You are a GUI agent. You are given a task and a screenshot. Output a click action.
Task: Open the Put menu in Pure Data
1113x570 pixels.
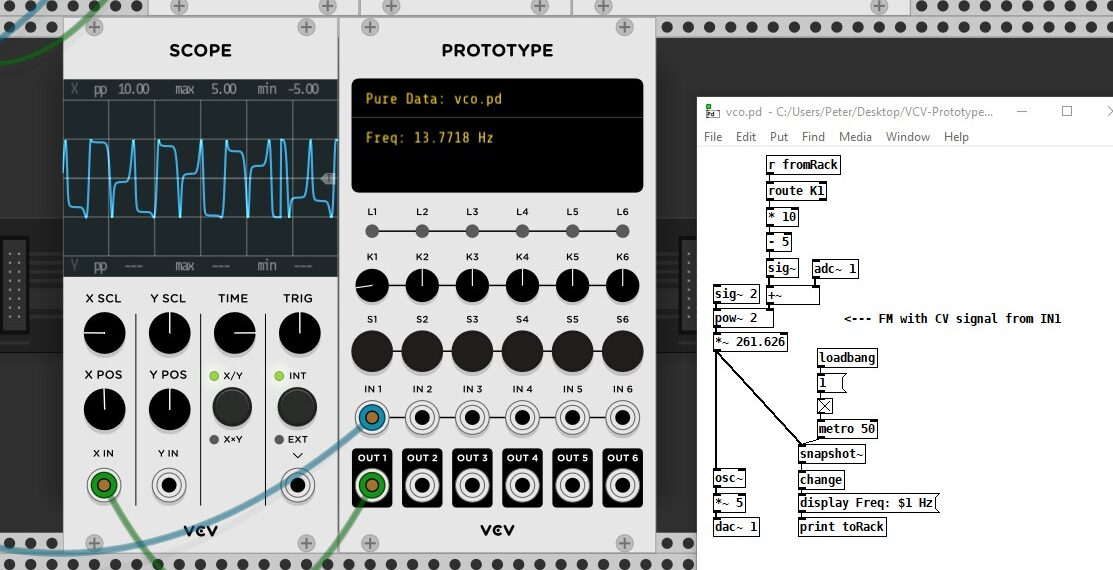tap(779, 137)
